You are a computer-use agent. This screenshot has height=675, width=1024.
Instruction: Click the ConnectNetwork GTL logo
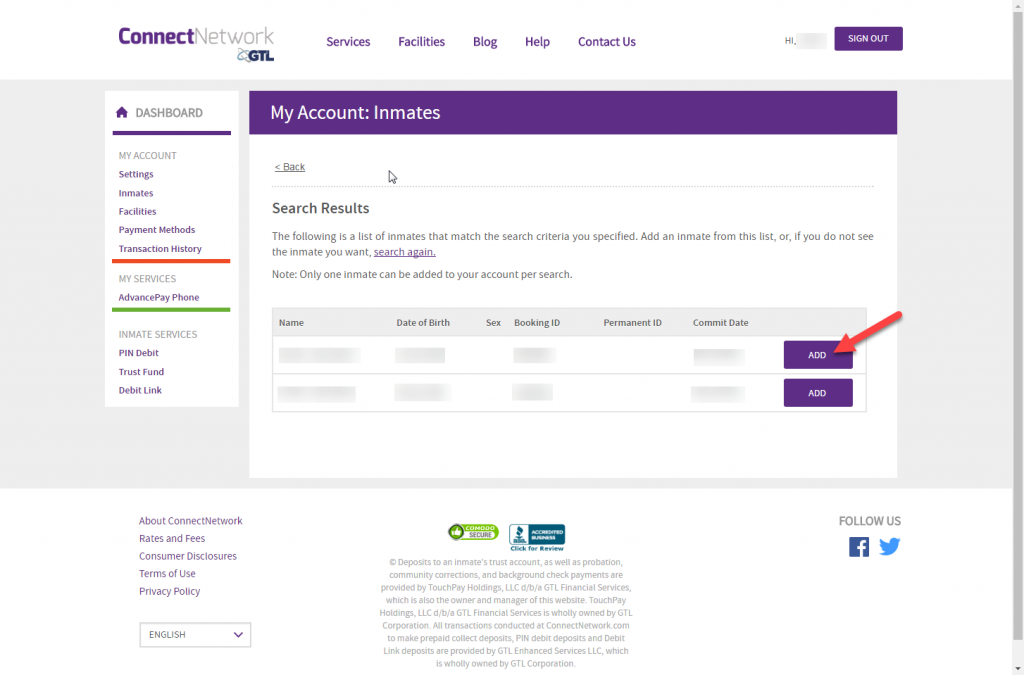[196, 44]
